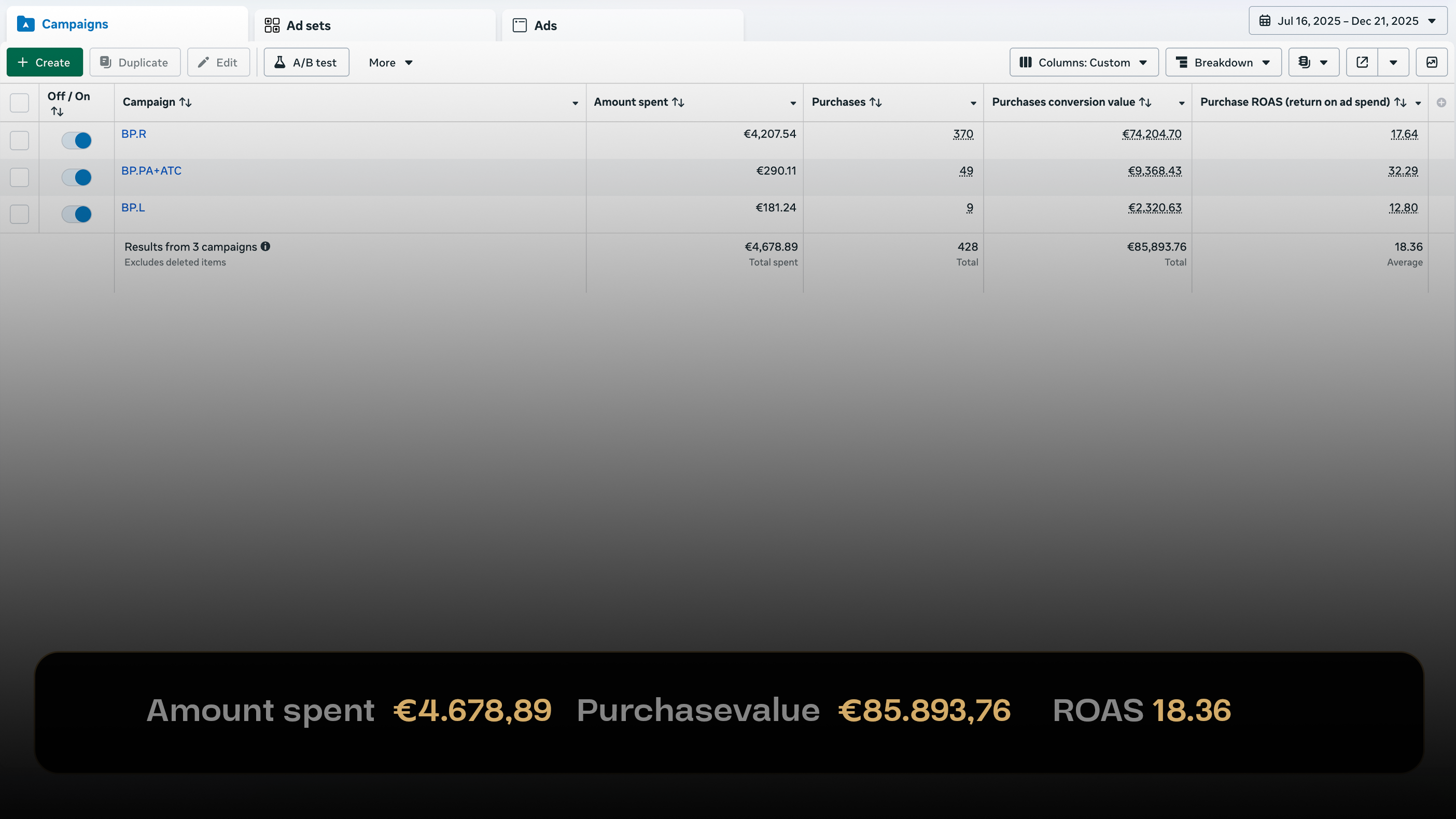Sort by Purchases arrows icon
1456x819 pixels.
point(876,102)
